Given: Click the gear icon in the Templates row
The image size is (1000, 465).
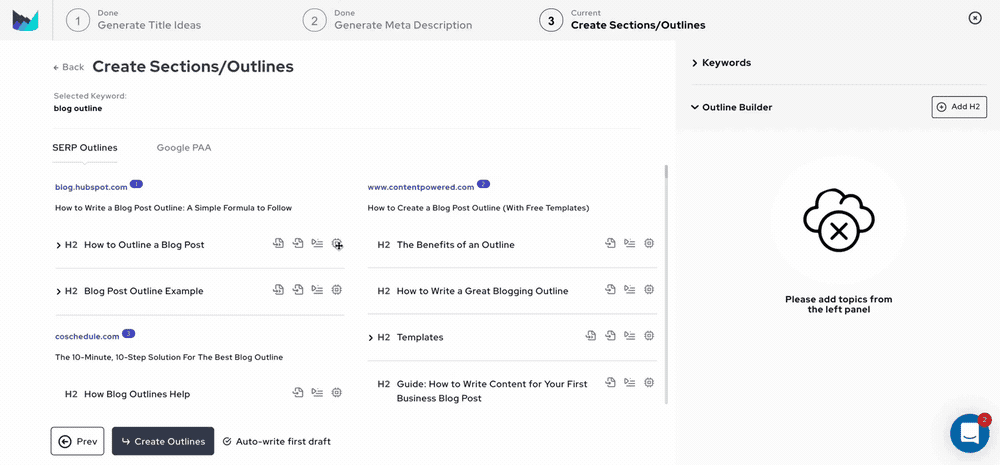Looking at the screenshot, I should (649, 336).
